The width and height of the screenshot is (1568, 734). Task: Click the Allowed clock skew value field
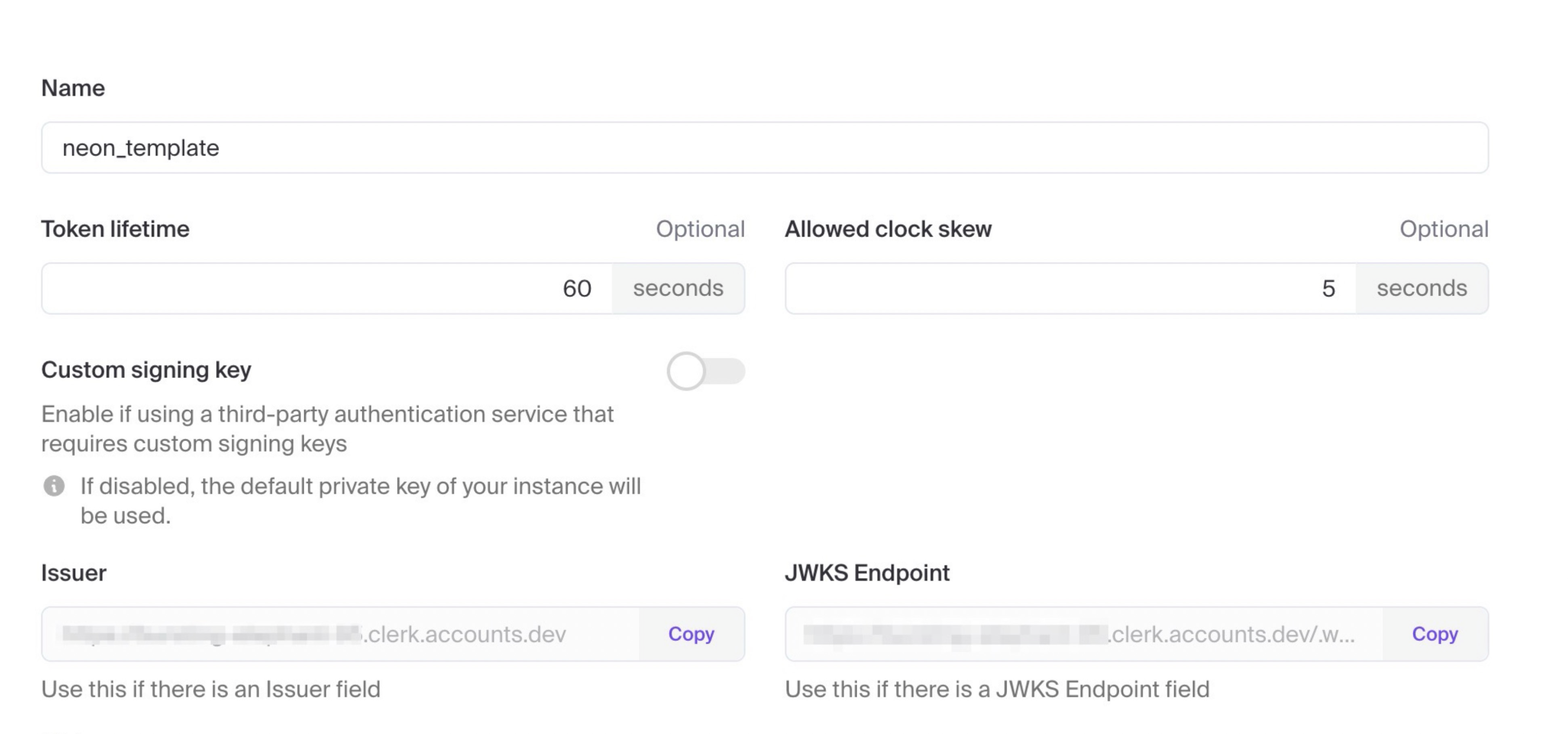(1070, 289)
